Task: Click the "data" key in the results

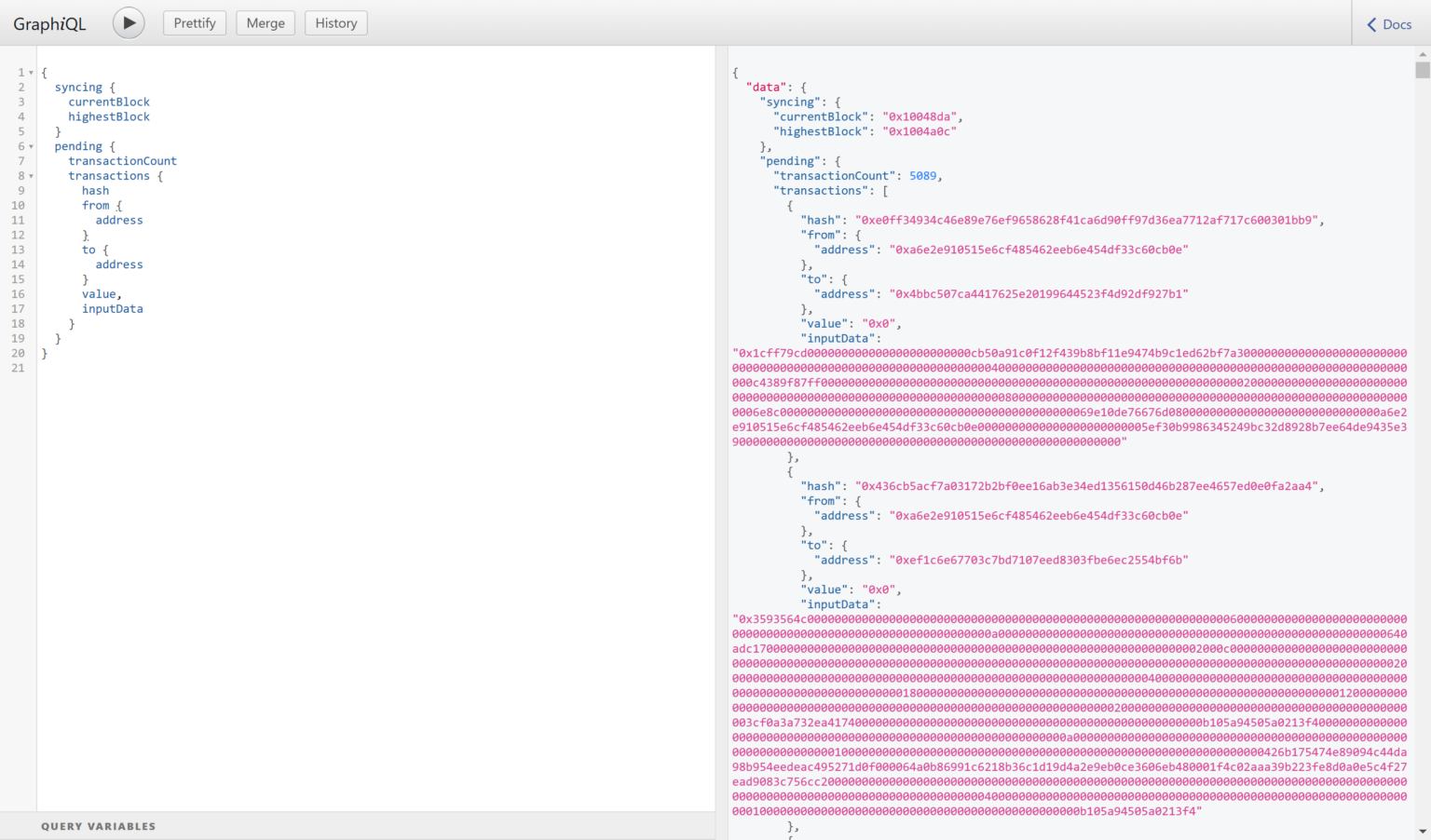Action: [767, 88]
